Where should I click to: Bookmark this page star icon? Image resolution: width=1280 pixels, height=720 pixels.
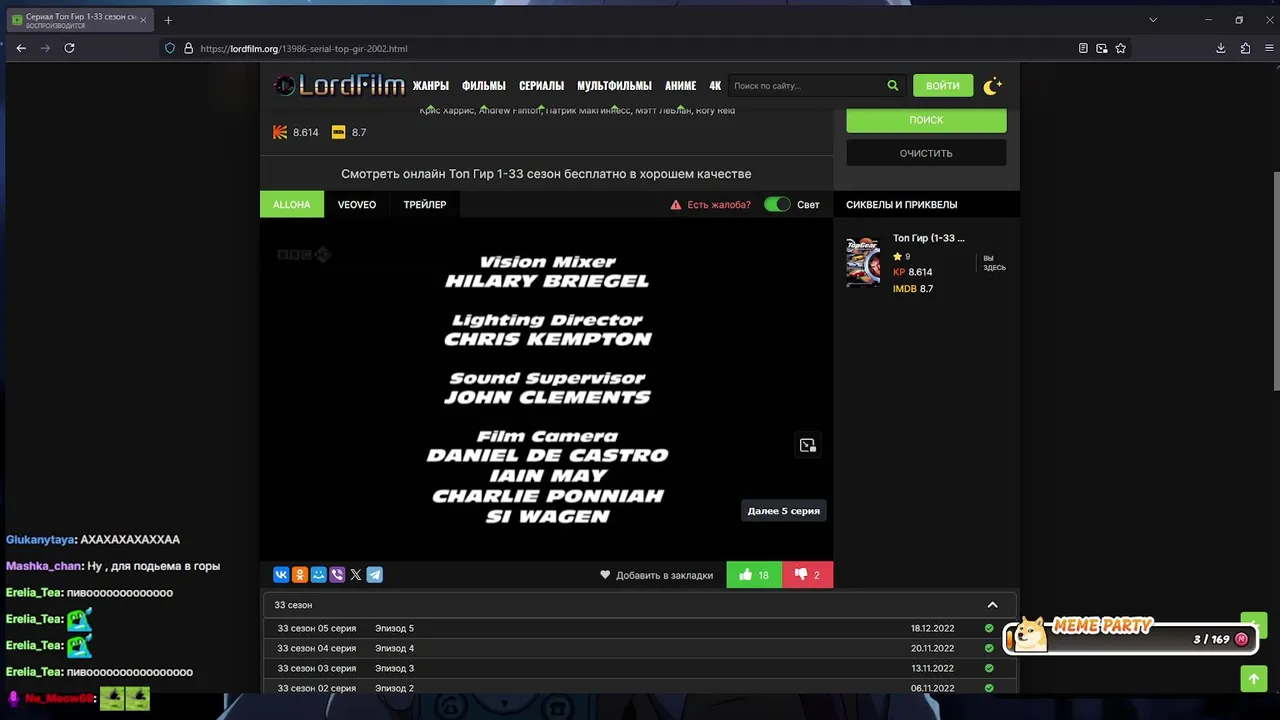tap(1121, 48)
